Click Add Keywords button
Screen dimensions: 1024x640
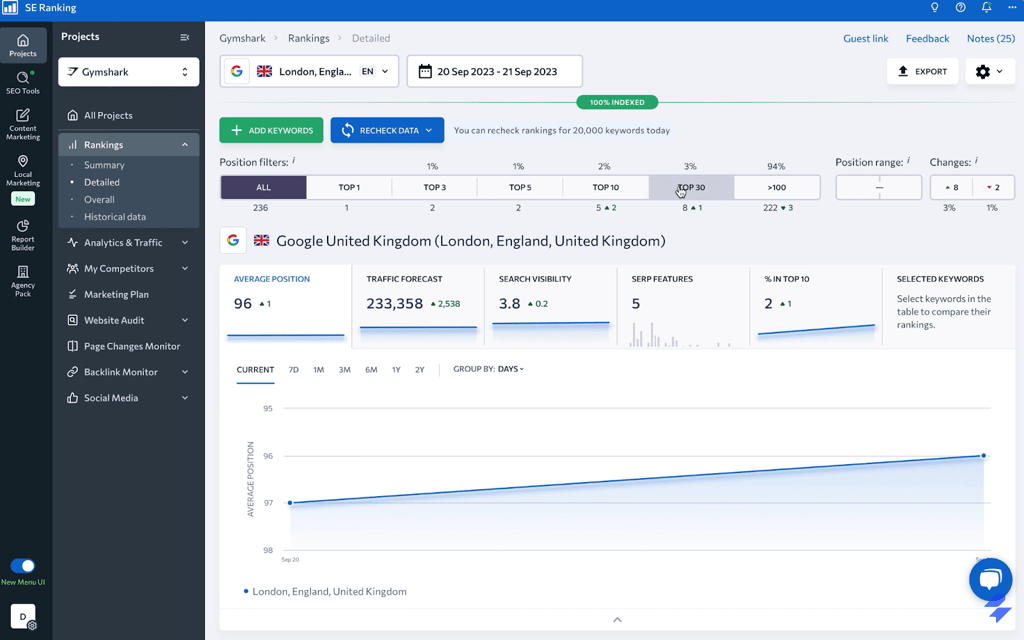(x=271, y=130)
